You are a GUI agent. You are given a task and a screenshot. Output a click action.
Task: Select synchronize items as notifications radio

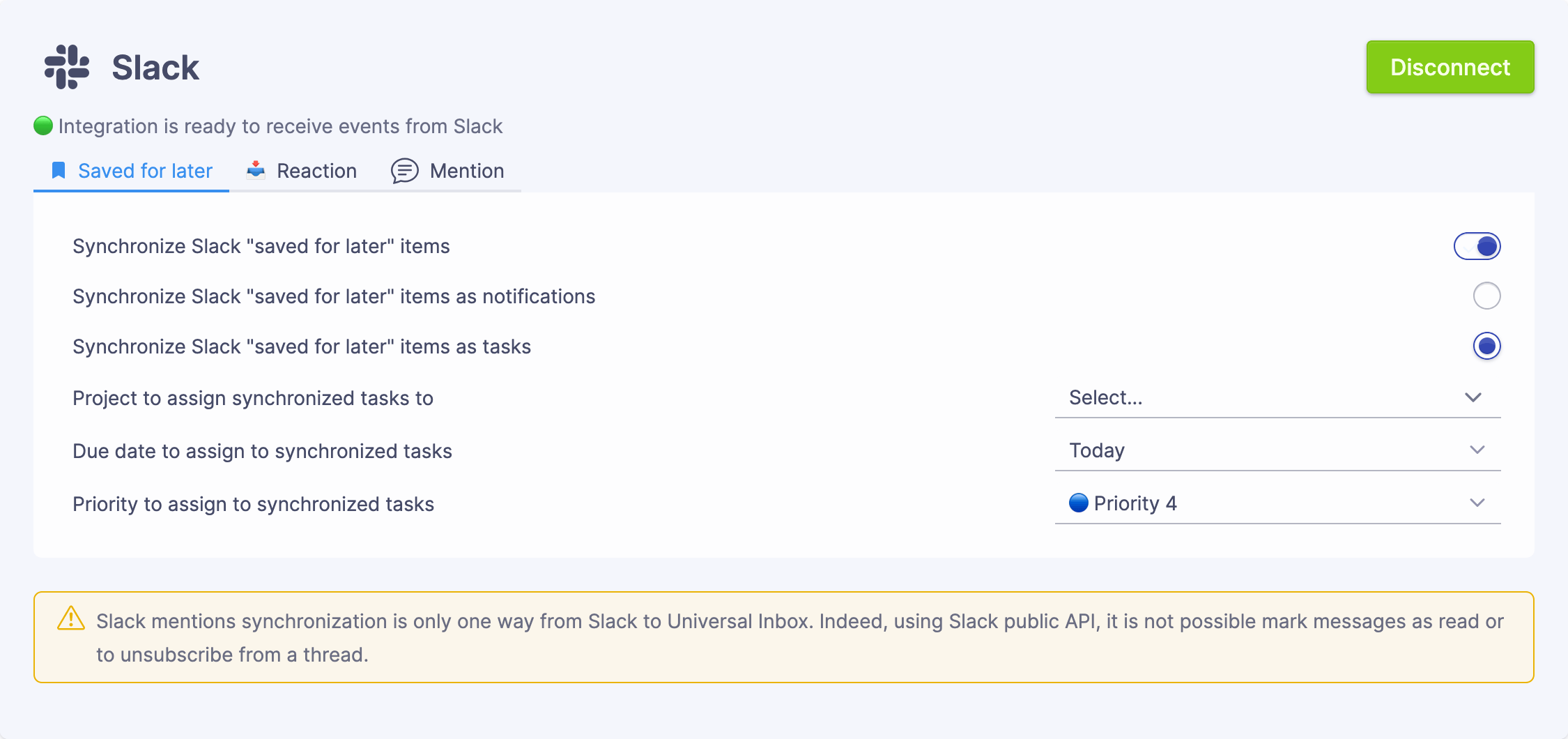[1486, 296]
